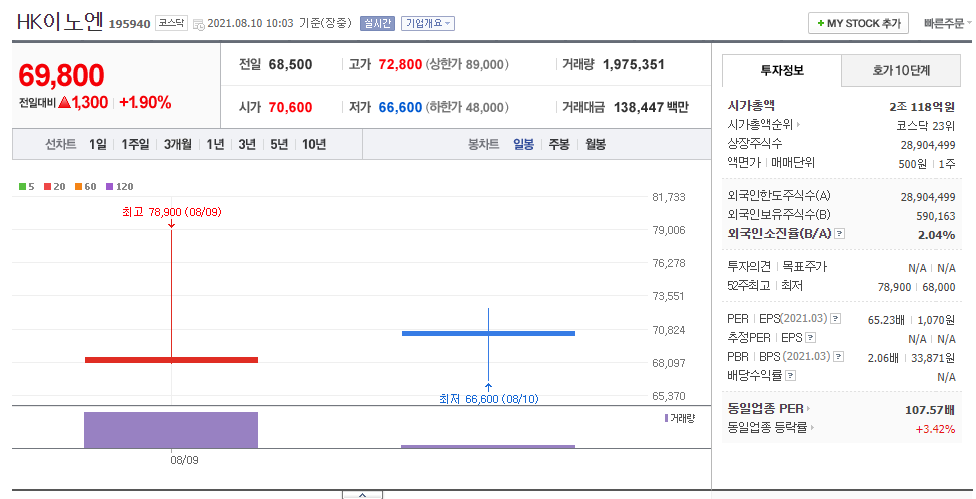Open help icon next to PBR BPS(2021.03)

pos(838,357)
